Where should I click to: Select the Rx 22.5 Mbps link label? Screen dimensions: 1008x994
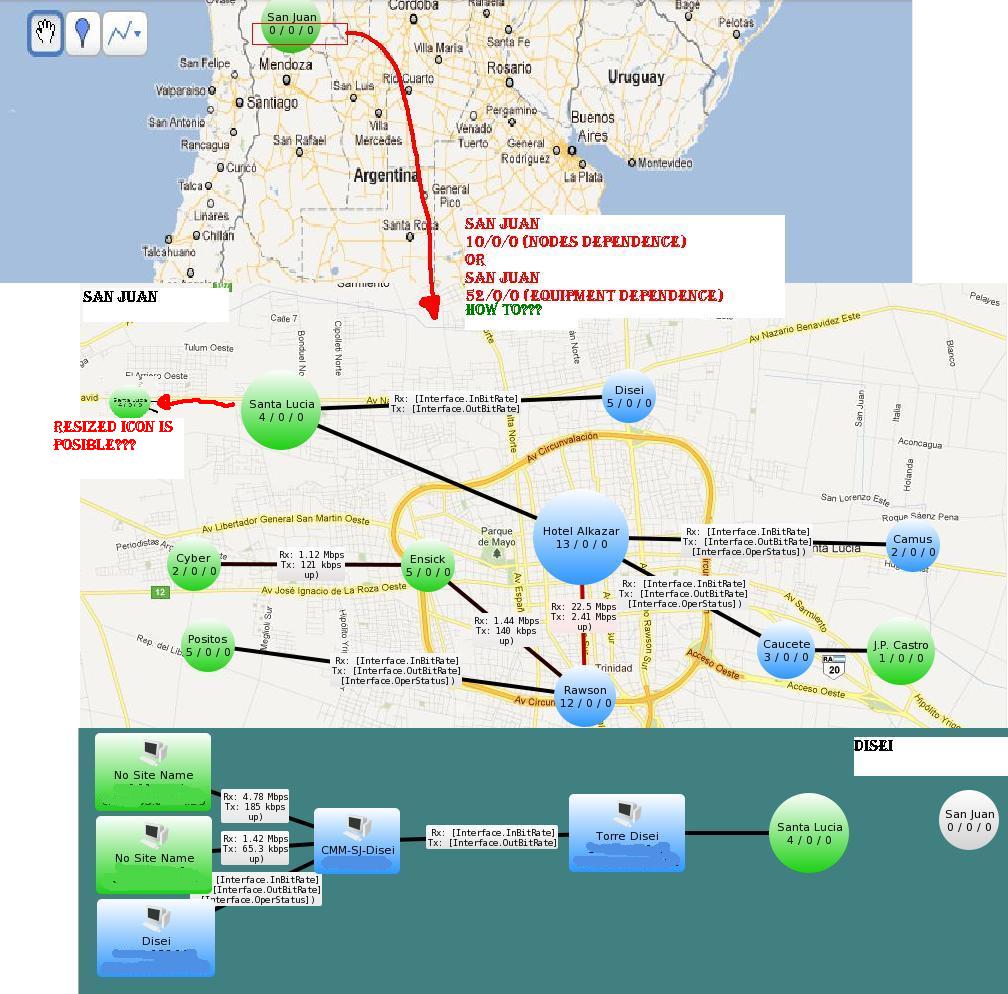584,617
